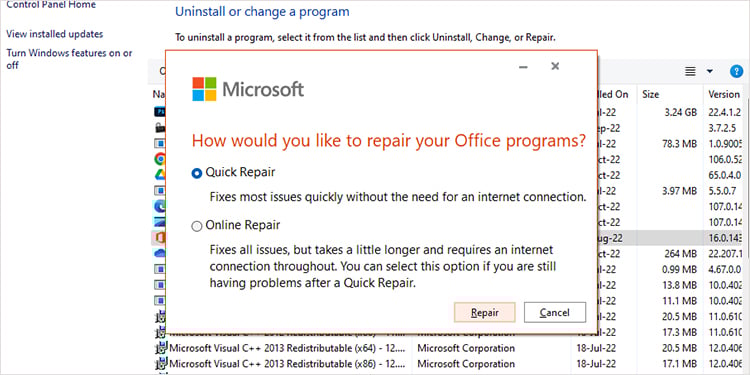Click the Repair button

coord(485,312)
